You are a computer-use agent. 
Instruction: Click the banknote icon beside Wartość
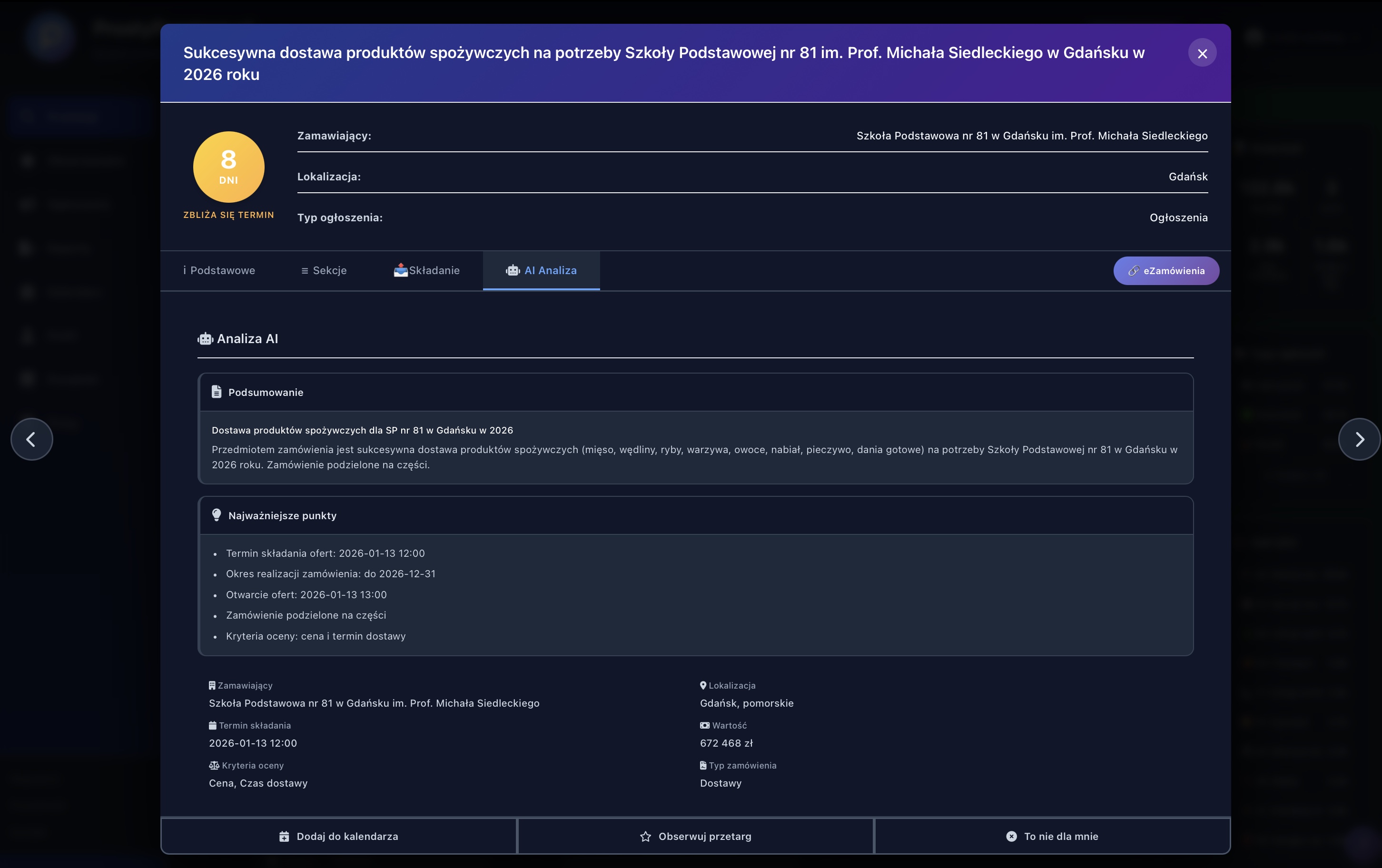click(x=704, y=726)
